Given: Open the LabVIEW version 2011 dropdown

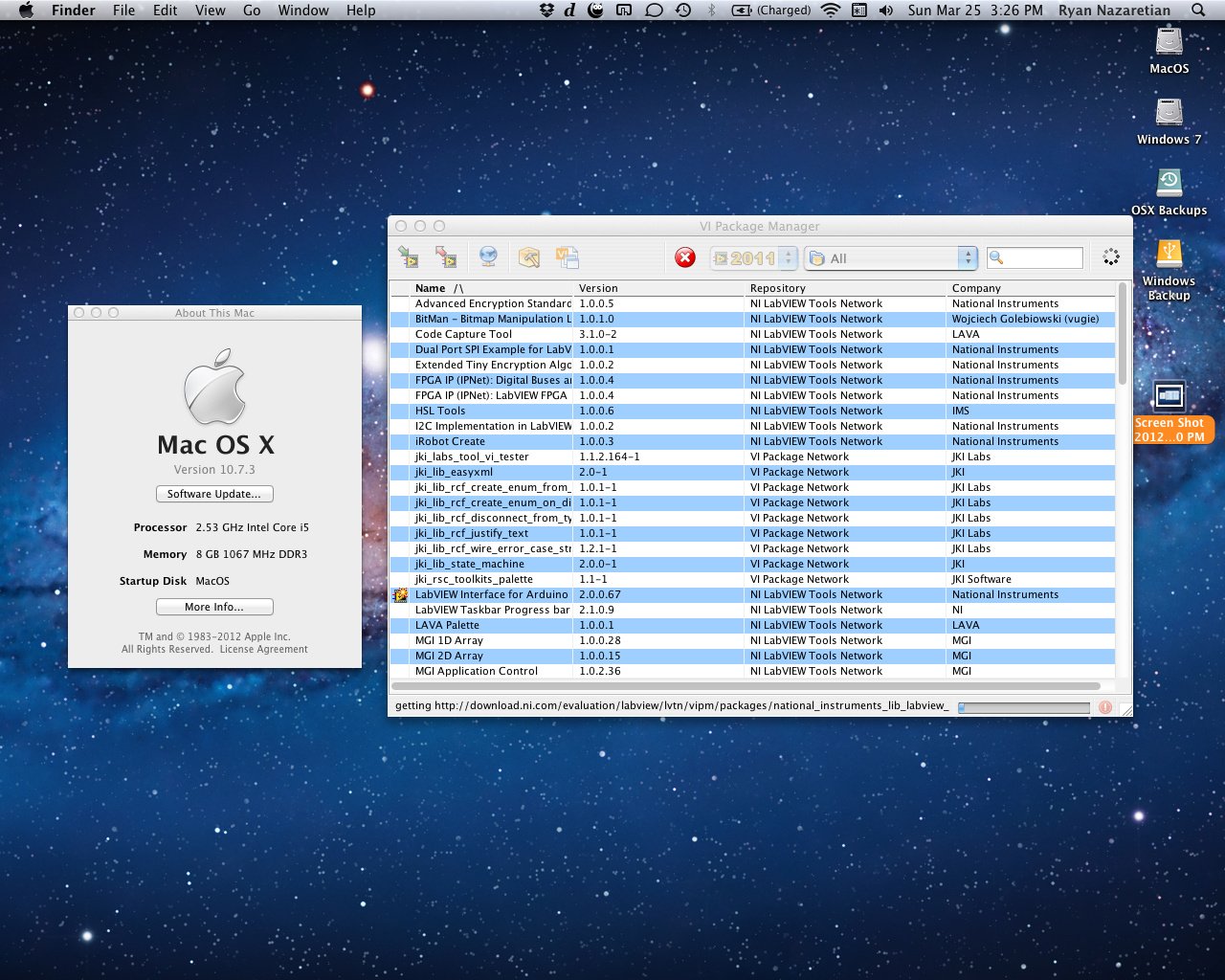Looking at the screenshot, I should click(x=754, y=258).
